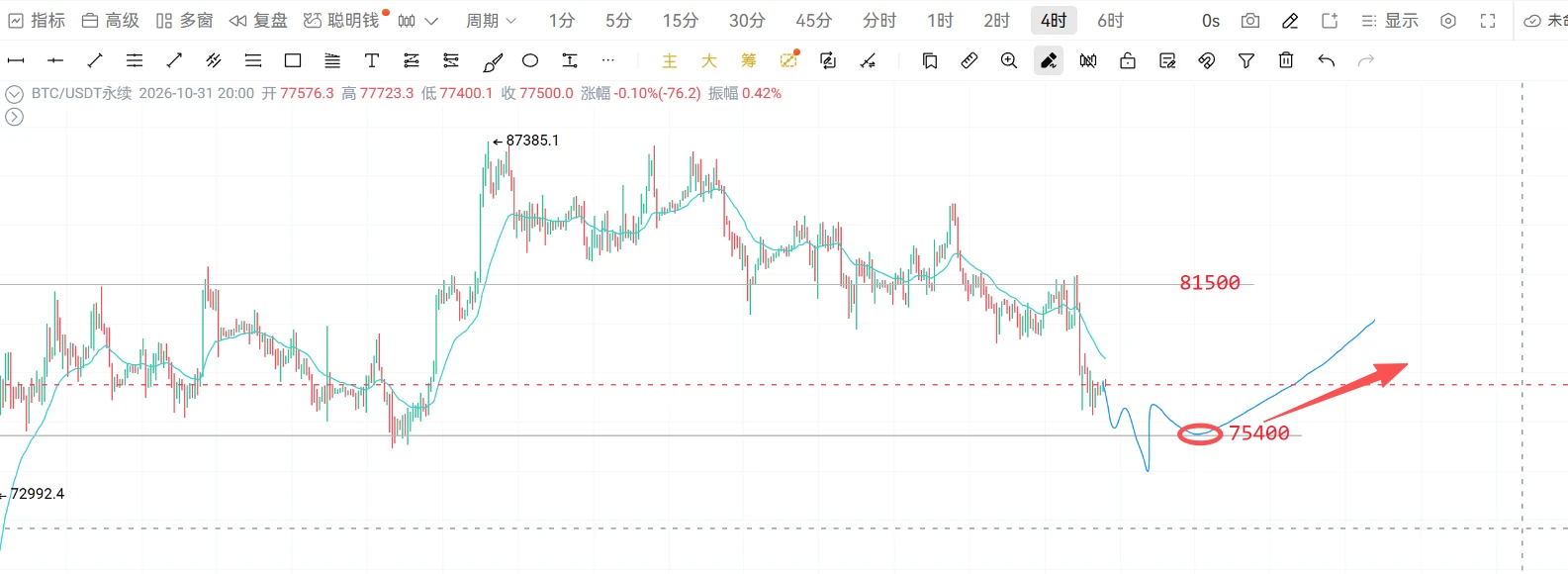Click the 81500 price label annotation
The height and width of the screenshot is (574, 1568).
click(1210, 283)
